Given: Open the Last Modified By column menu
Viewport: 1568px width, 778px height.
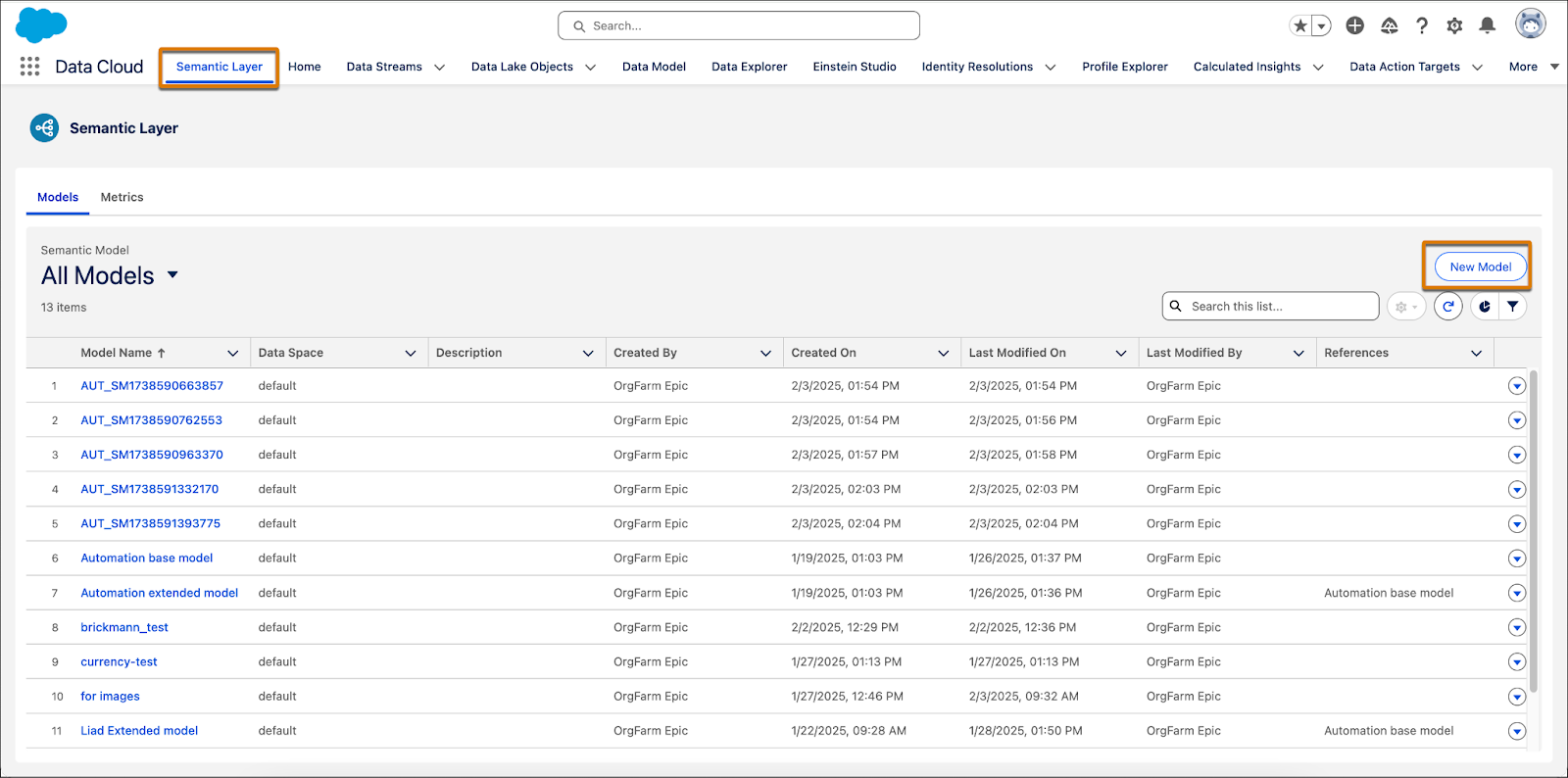Looking at the screenshot, I should click(1298, 354).
